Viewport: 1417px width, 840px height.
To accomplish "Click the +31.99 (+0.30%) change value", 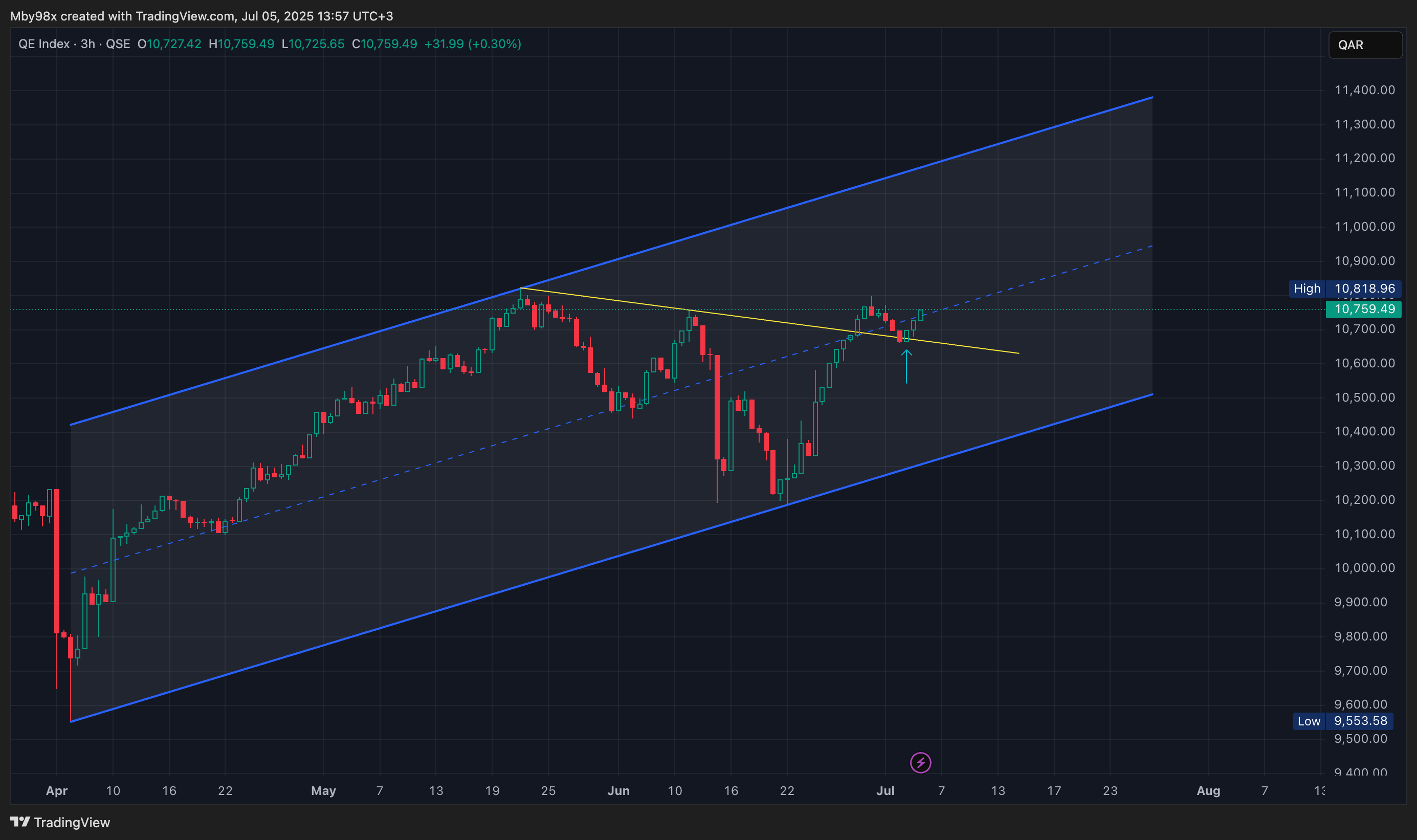I will 473,44.
